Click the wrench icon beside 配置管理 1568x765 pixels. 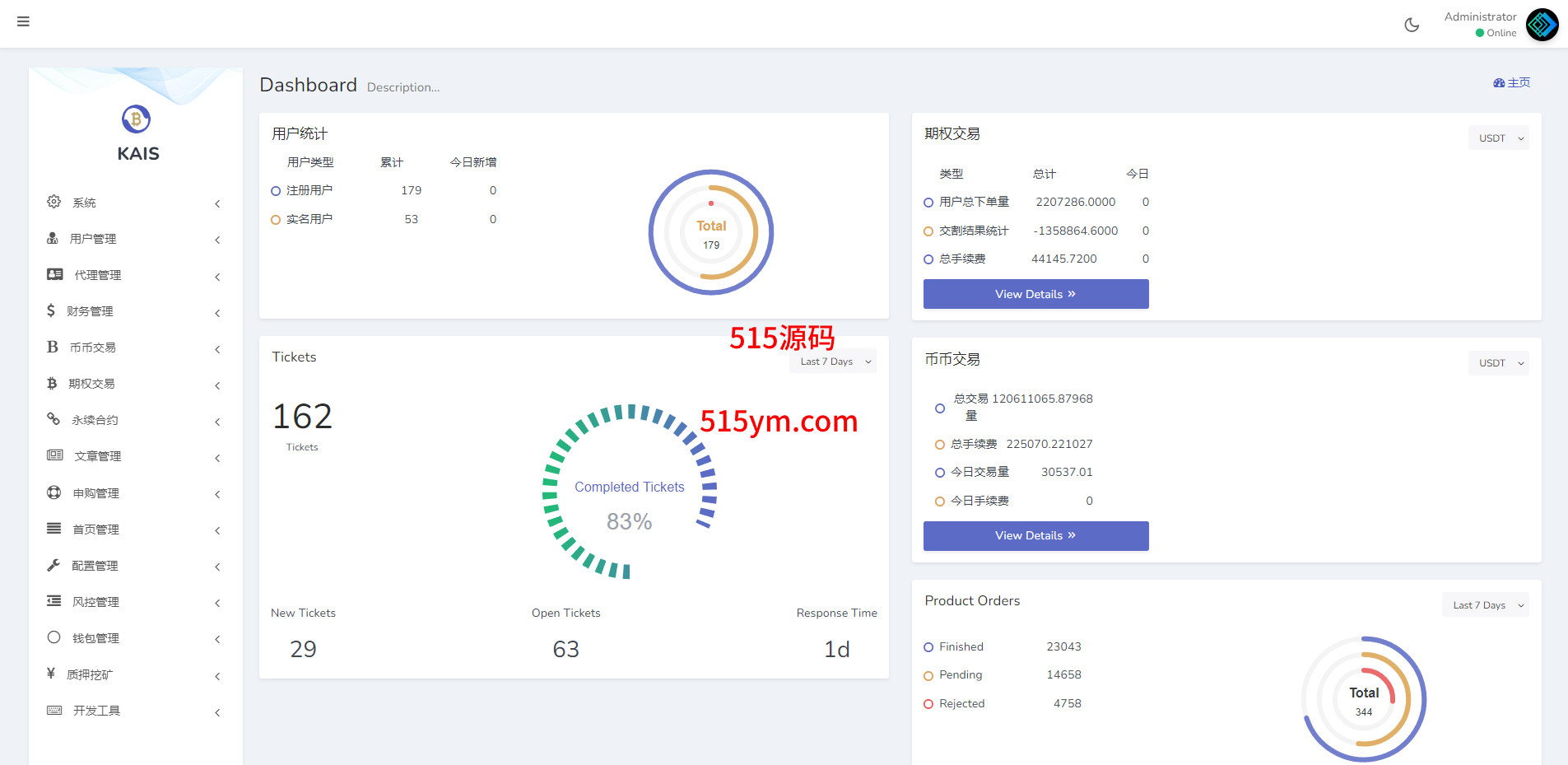54,565
